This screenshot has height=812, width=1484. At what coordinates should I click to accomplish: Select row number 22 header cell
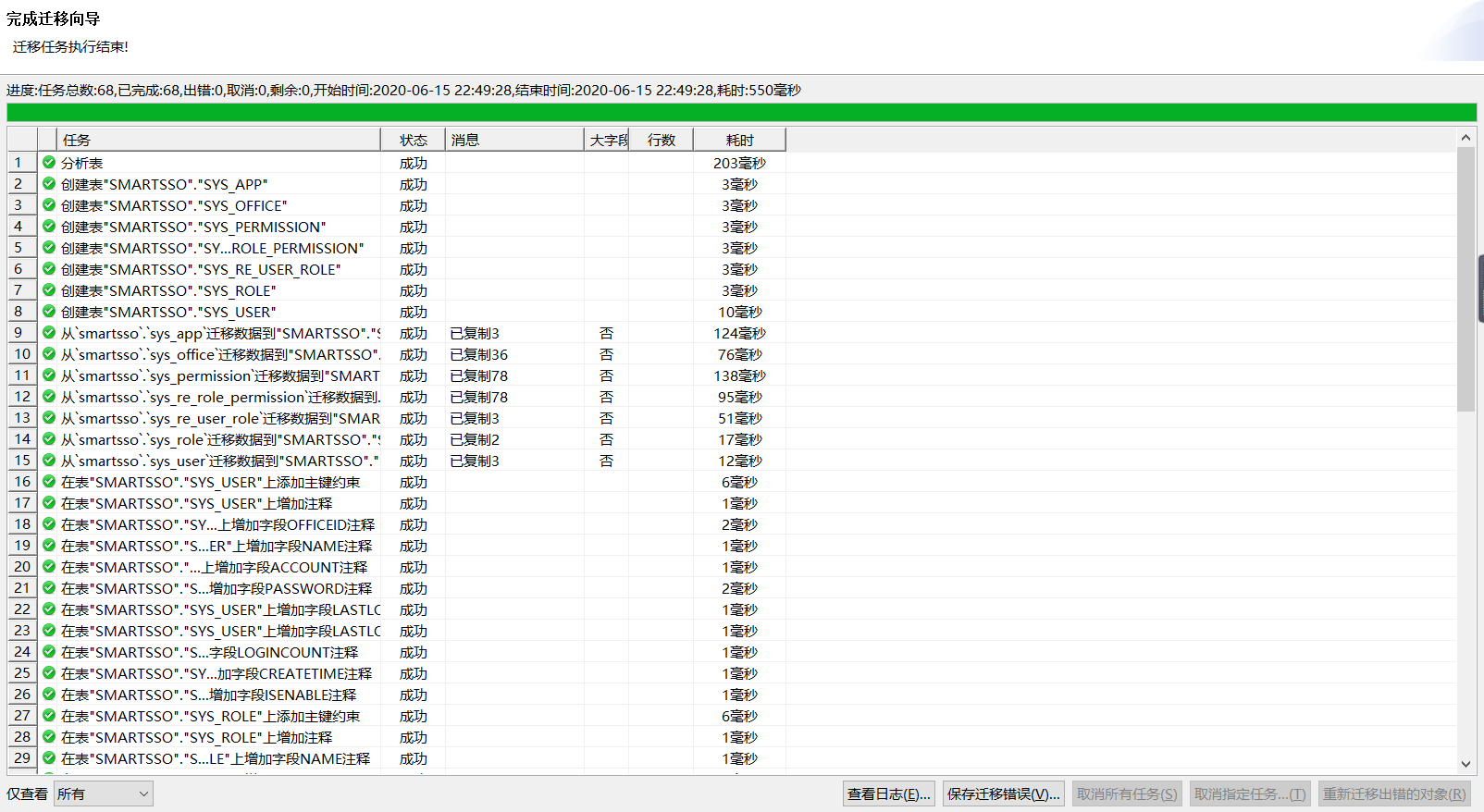[x=22, y=609]
